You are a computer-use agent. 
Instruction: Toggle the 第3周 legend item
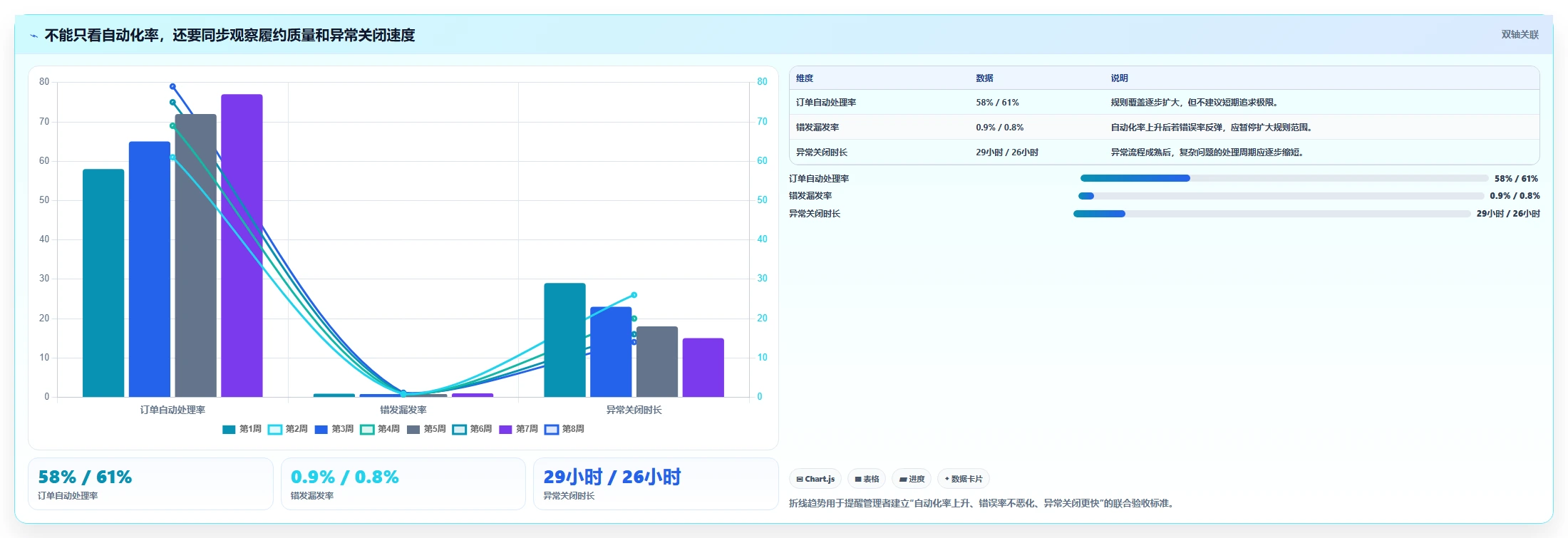click(x=334, y=429)
